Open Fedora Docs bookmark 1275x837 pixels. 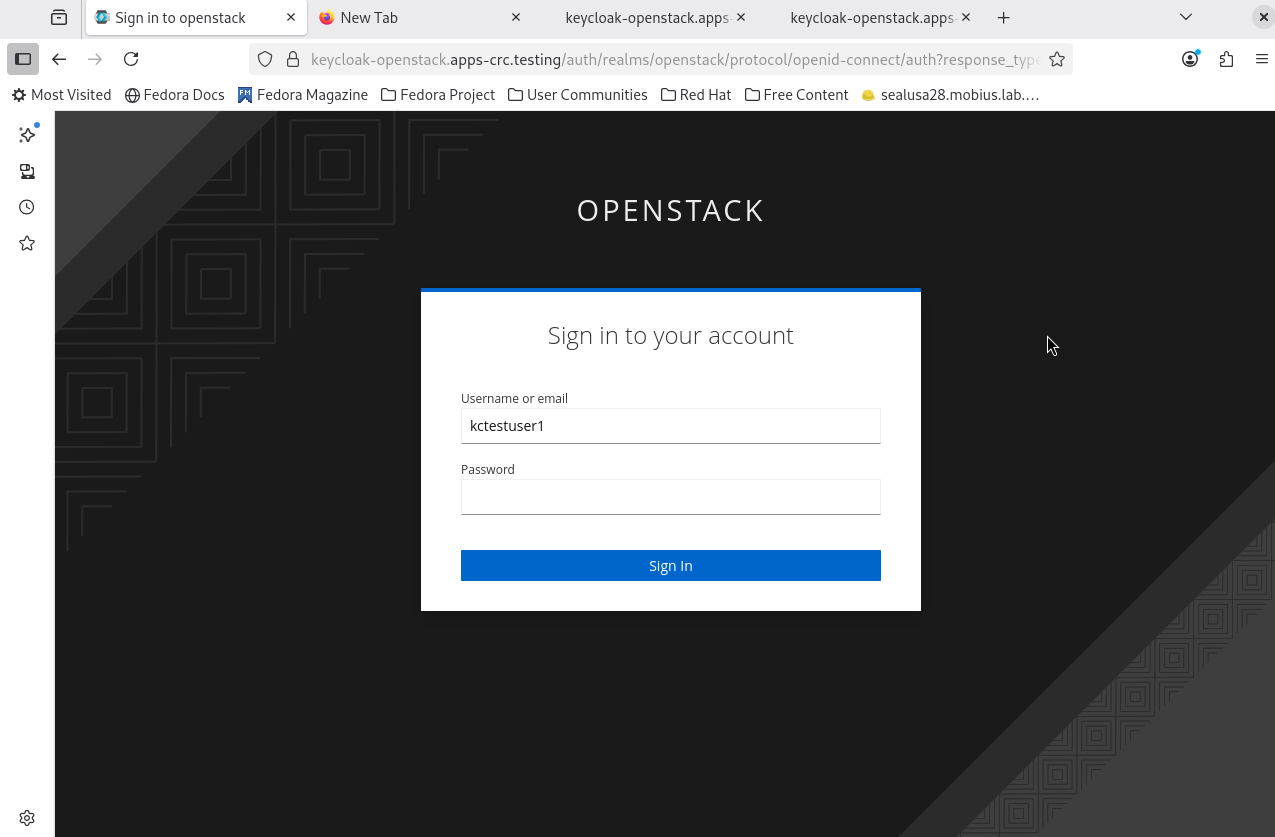coord(174,95)
